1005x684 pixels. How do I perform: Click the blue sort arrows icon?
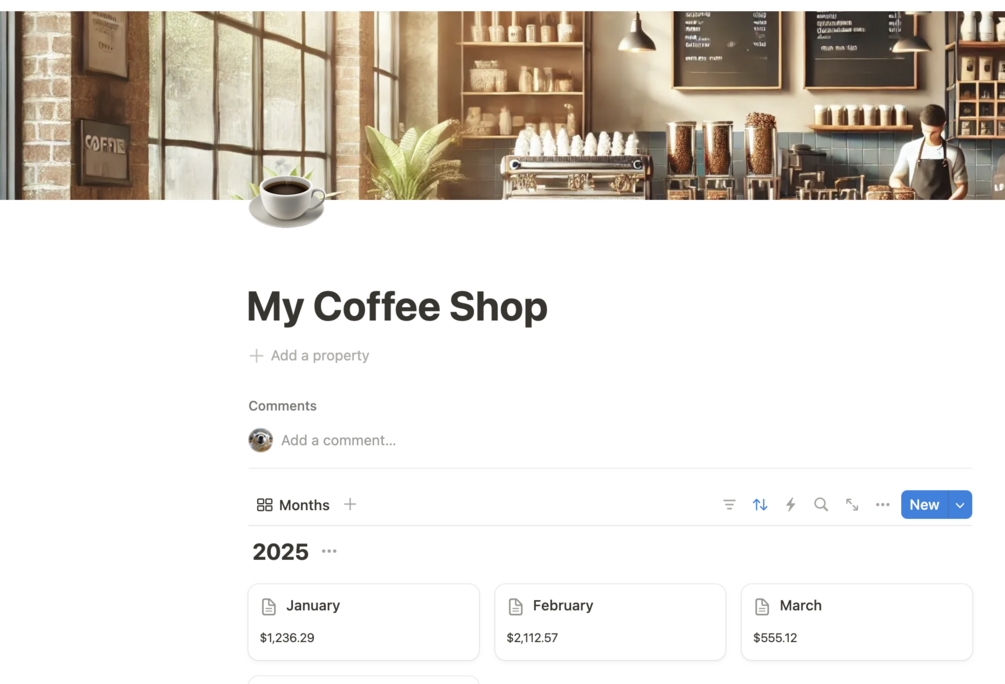coord(760,505)
